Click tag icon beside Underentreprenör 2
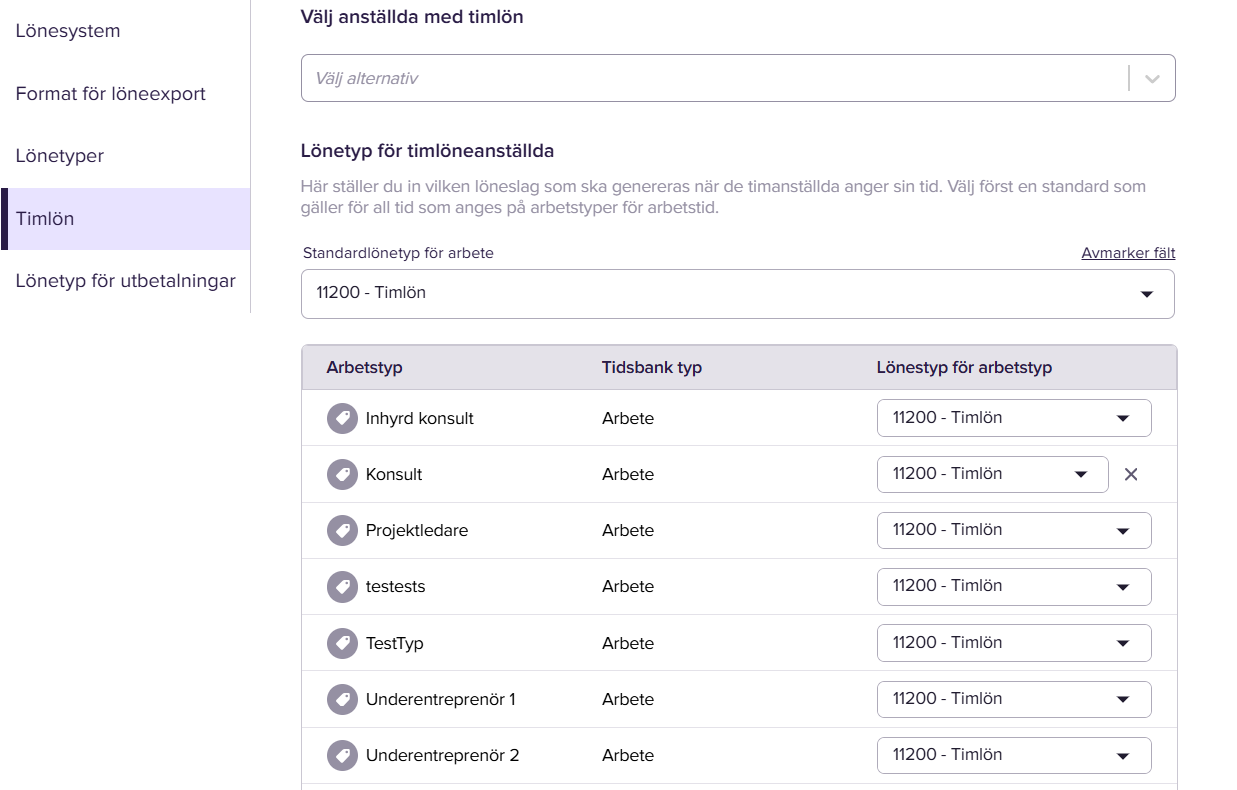 click(342, 755)
